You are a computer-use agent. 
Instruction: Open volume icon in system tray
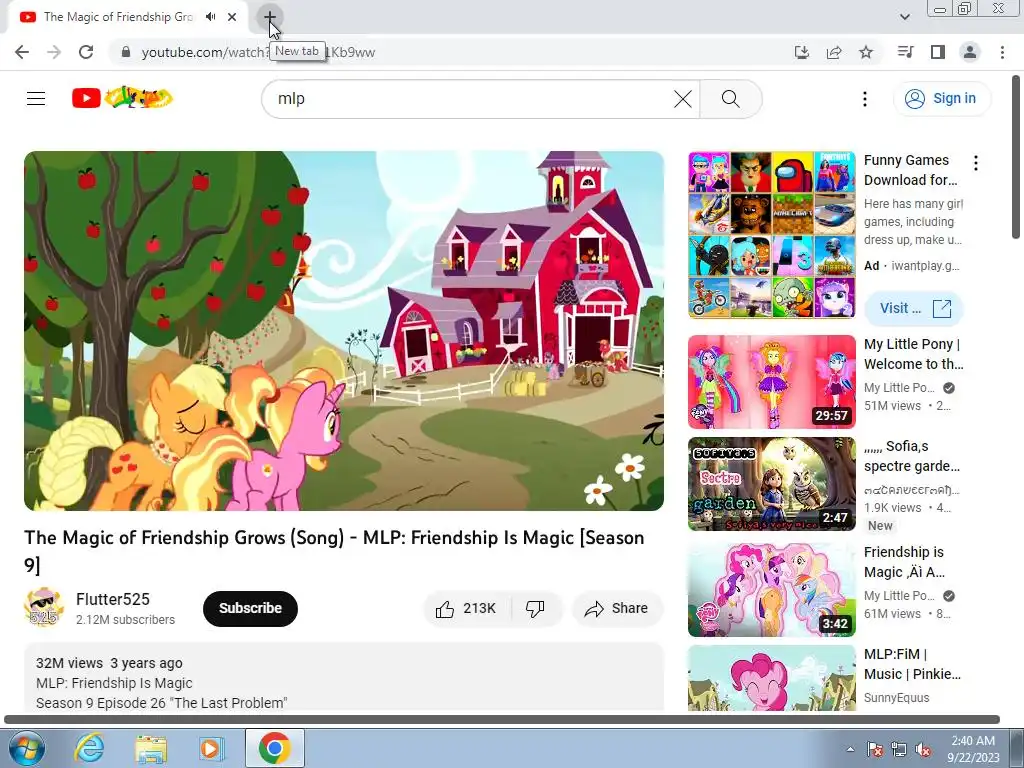coord(922,750)
